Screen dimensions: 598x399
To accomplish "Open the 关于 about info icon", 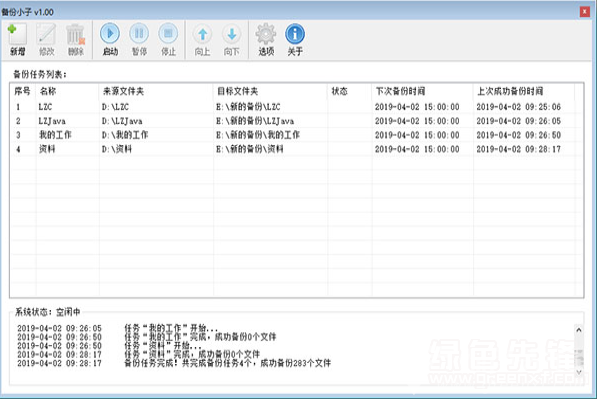I will pos(295,34).
